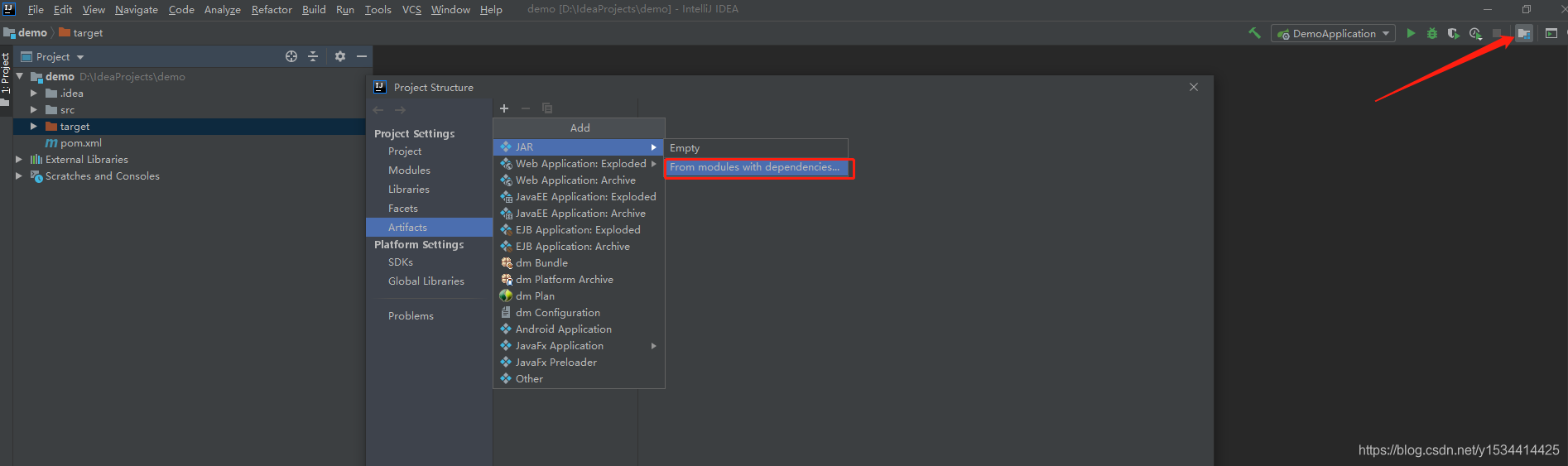Select From modules with dependencies option
Viewport: 1568px width, 466px height.
click(x=757, y=167)
